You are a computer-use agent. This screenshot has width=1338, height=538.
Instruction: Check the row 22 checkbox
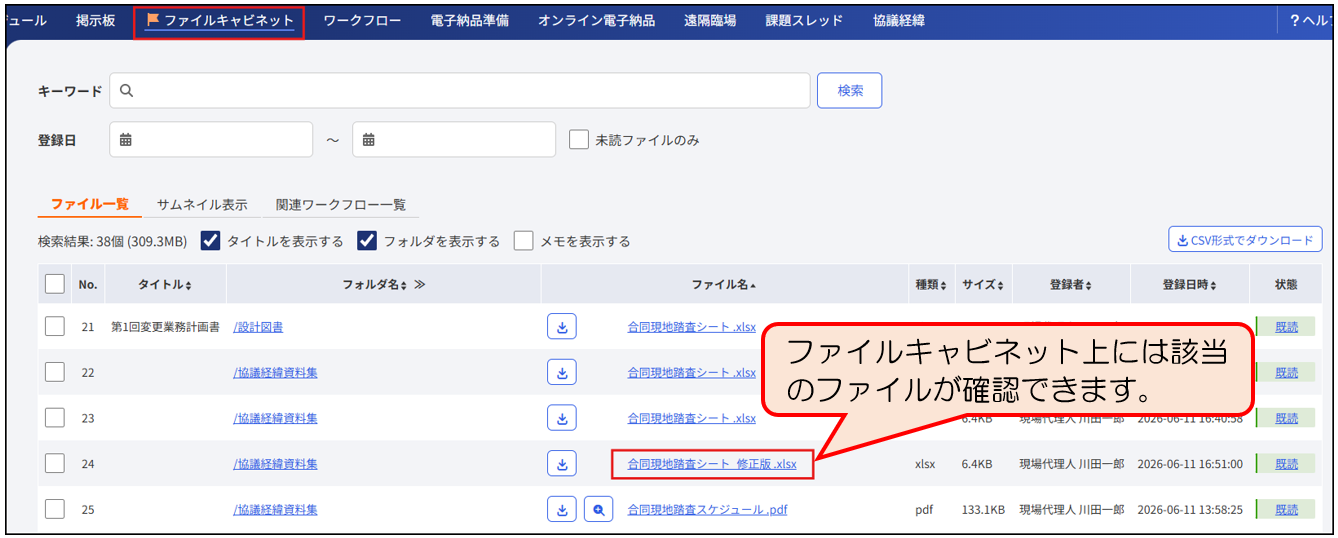55,373
